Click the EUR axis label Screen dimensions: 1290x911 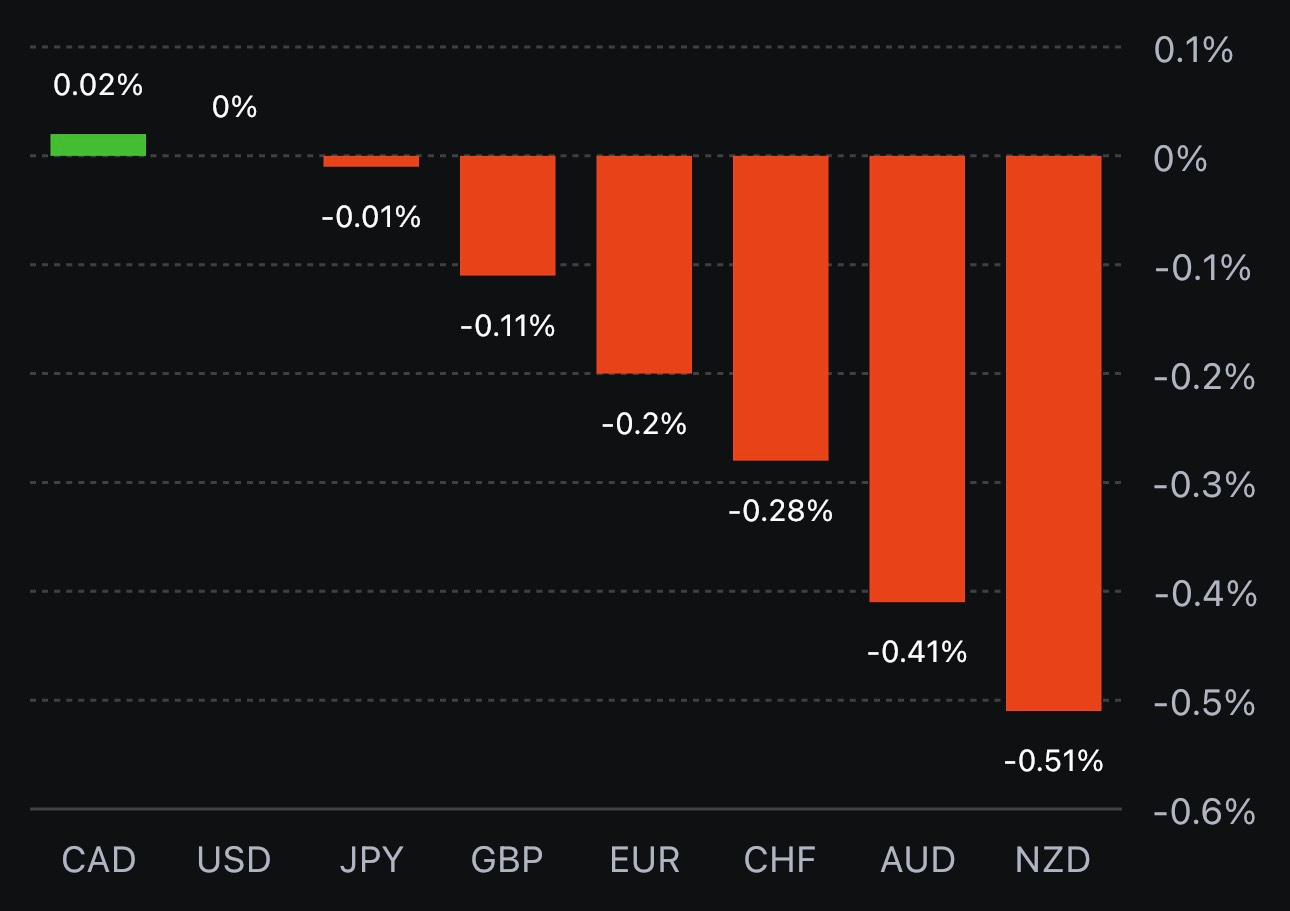pos(644,860)
